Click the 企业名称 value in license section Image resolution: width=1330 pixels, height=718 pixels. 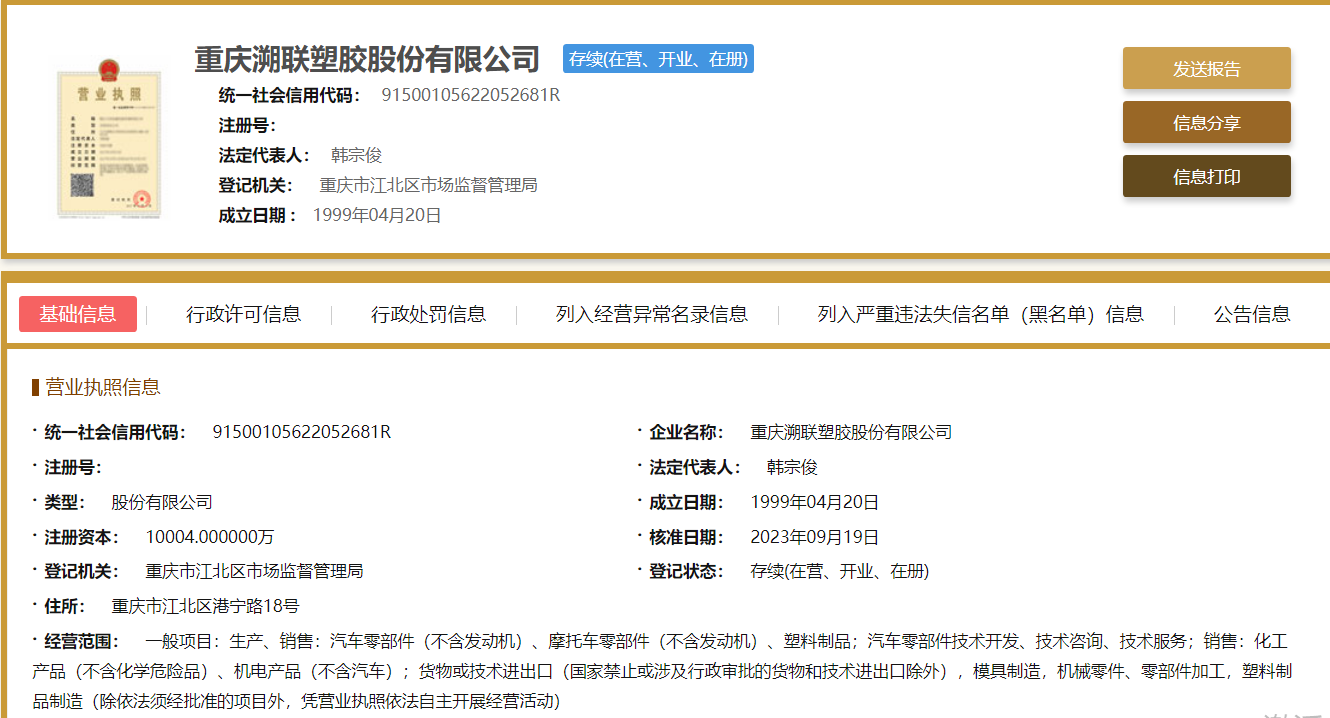pyautogui.click(x=851, y=432)
